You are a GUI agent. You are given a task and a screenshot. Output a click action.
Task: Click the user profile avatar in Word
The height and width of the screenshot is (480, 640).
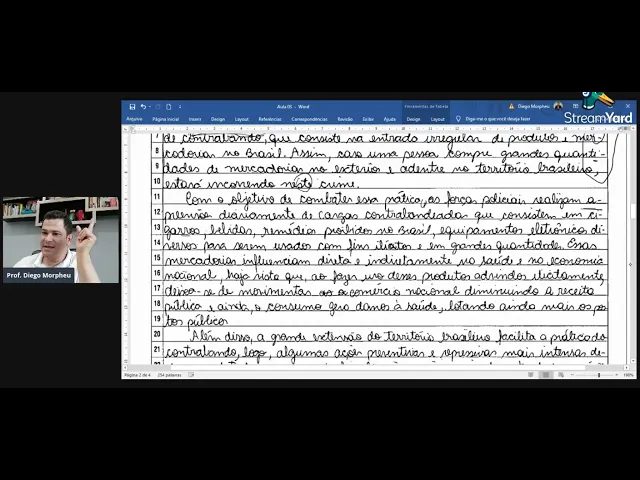558,106
